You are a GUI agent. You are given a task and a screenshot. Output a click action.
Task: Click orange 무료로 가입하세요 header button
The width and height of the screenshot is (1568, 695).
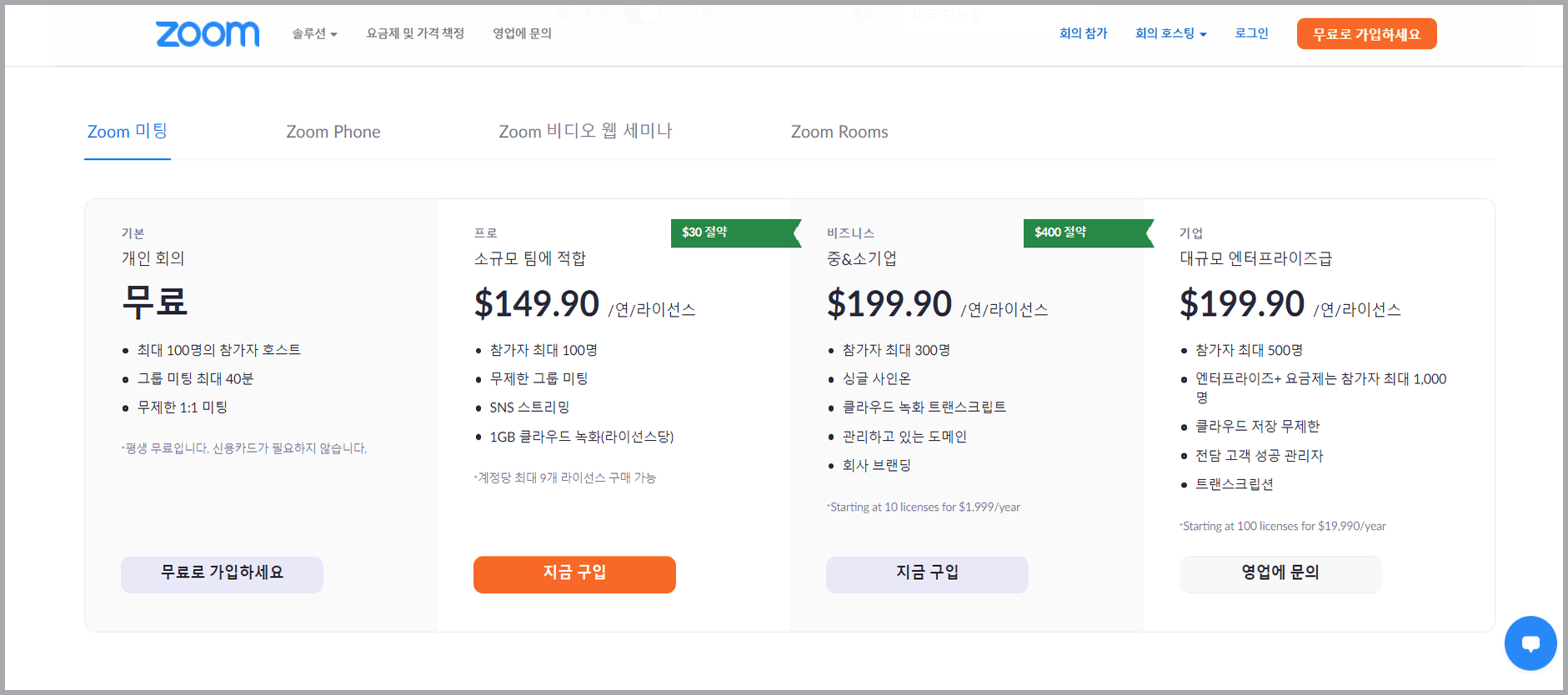click(x=1366, y=34)
